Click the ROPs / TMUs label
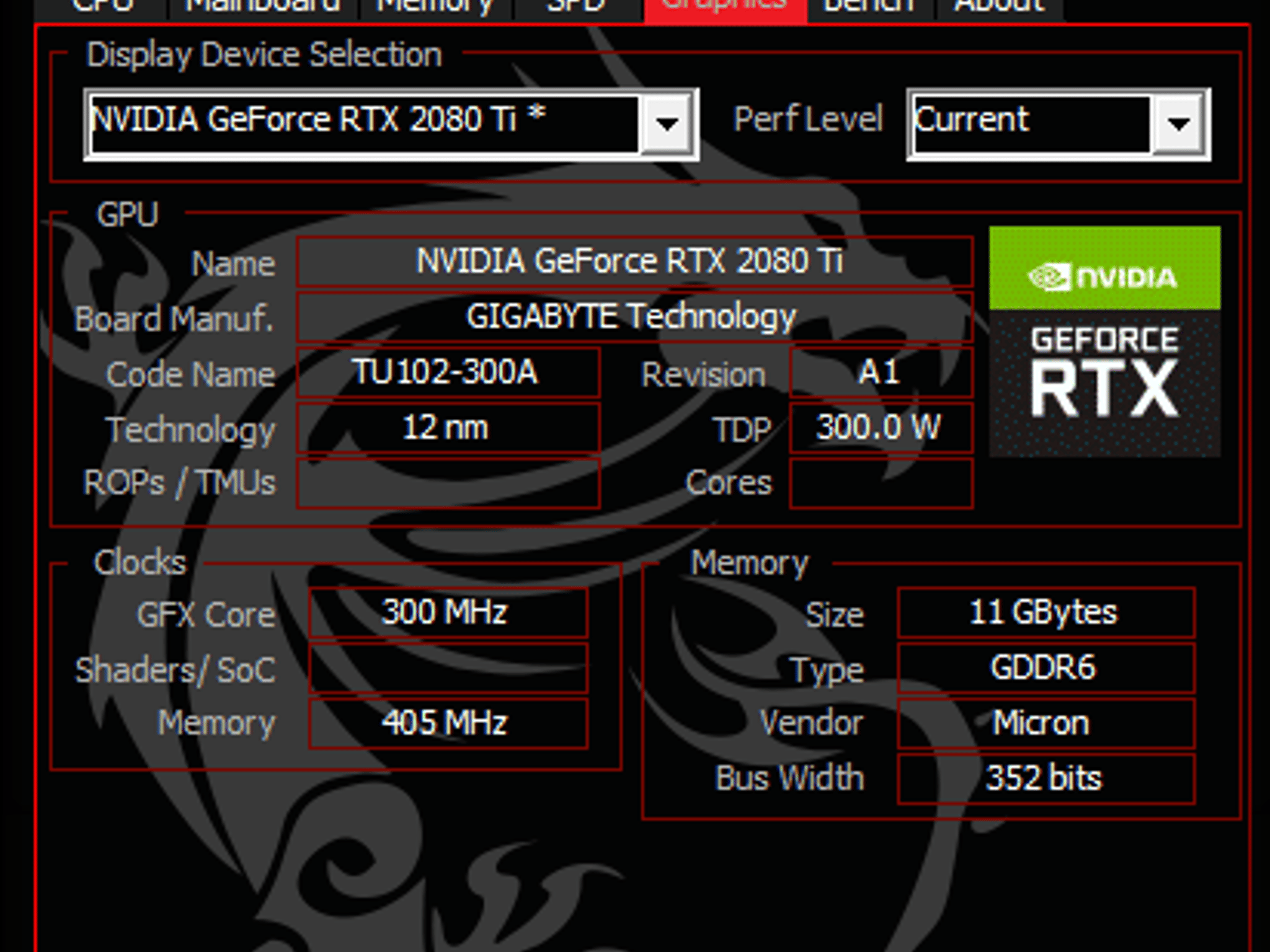This screenshot has width=1270, height=952. [x=179, y=483]
